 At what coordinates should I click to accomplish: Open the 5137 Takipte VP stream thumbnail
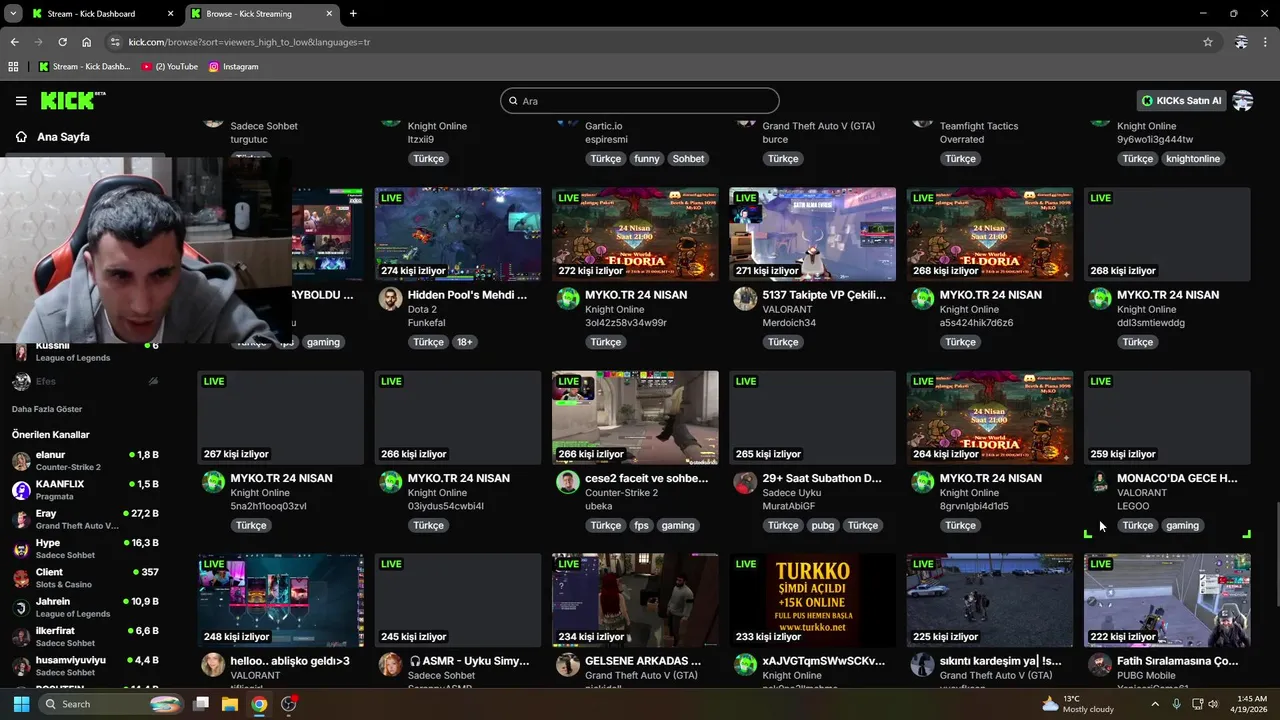(x=812, y=235)
